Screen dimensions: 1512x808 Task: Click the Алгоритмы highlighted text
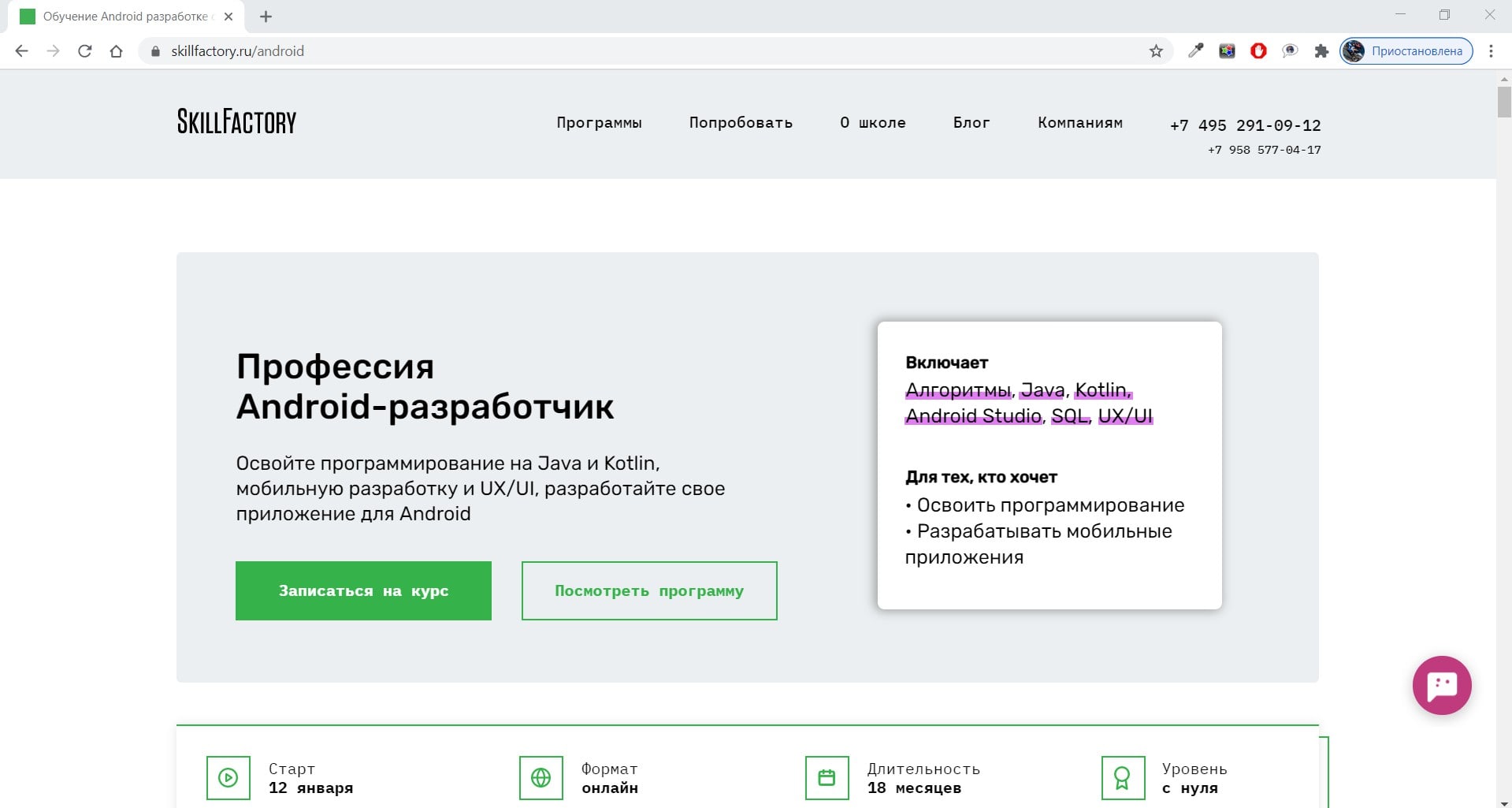pos(958,390)
